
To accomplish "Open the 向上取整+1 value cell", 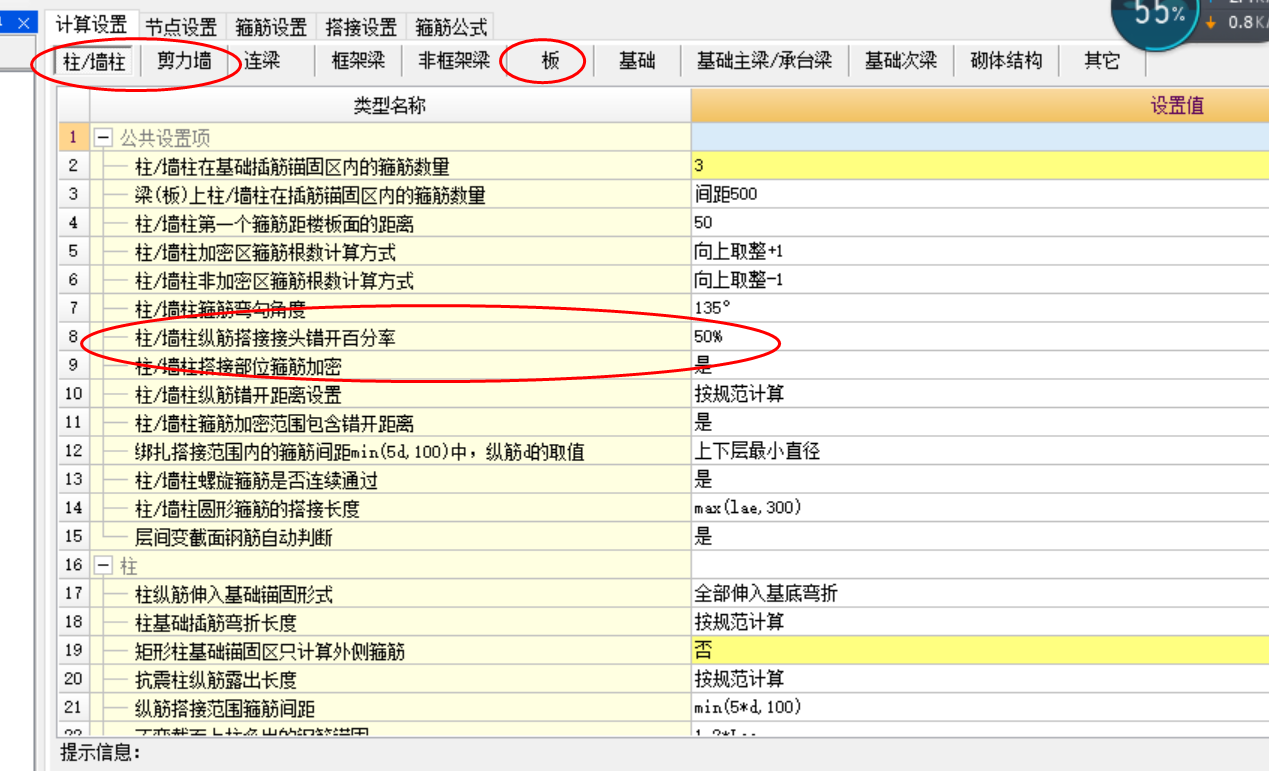I will click(x=980, y=252).
